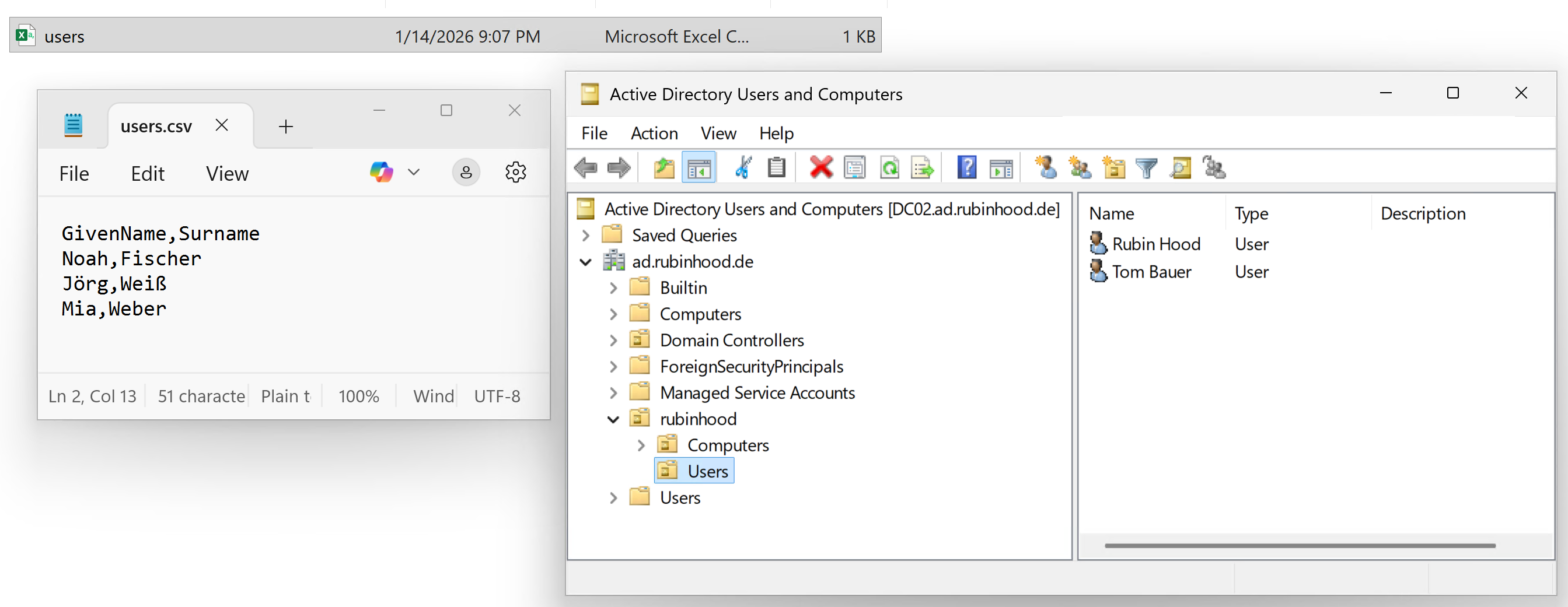Viewport: 1568px width, 607px height.
Task: Open Notepad's Edit menu
Action: (147, 174)
